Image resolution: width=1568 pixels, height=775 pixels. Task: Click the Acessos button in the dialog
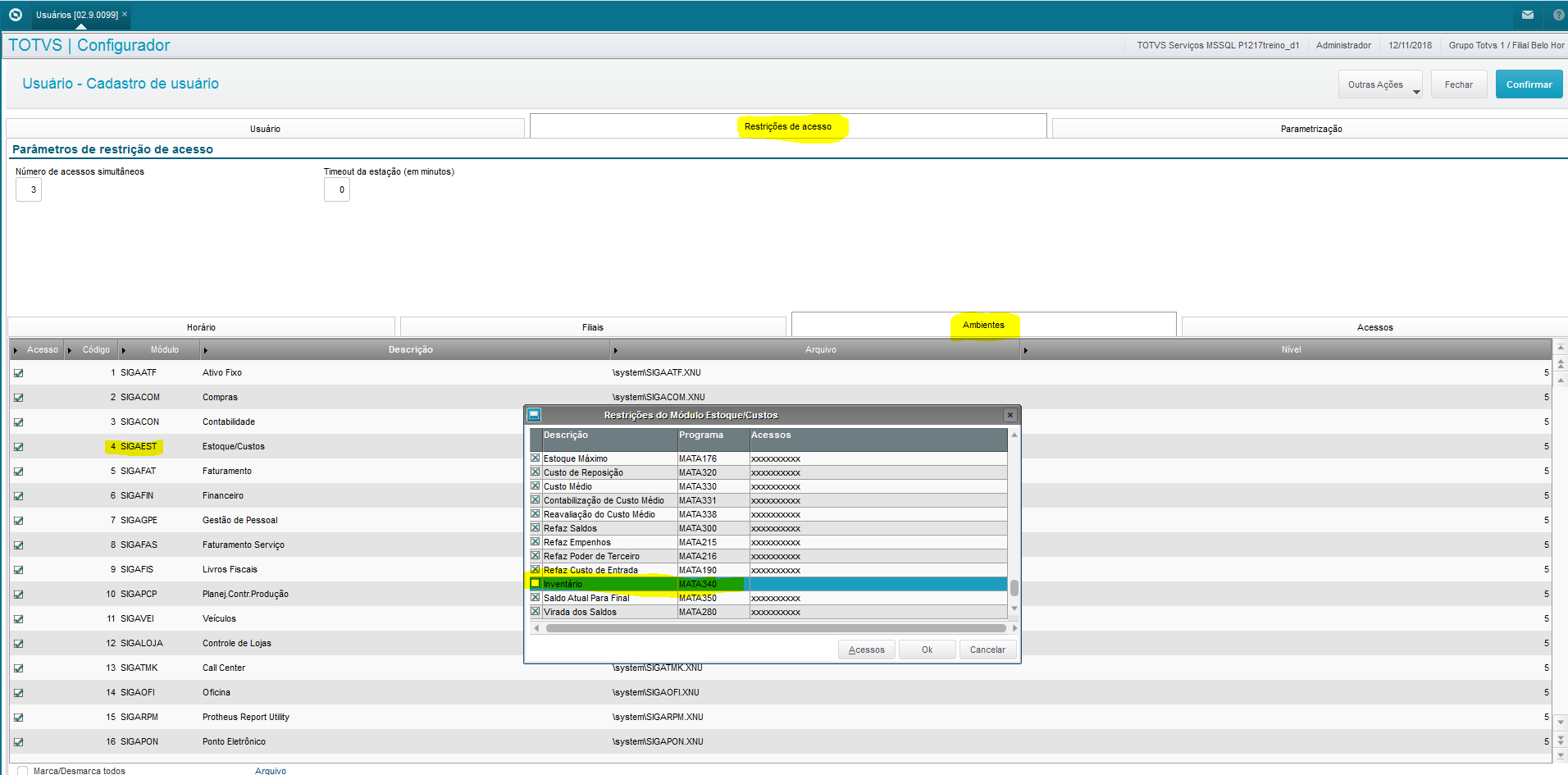tap(866, 650)
